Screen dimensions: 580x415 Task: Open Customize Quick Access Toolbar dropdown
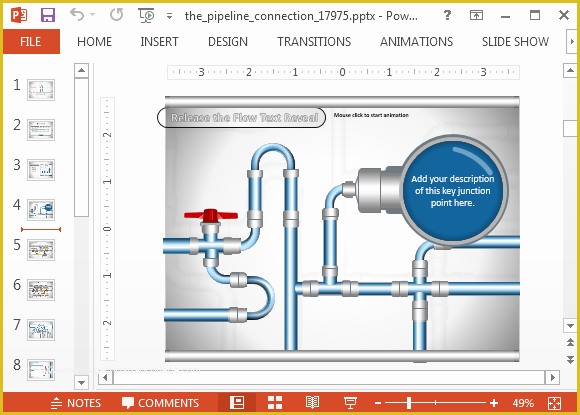point(169,16)
